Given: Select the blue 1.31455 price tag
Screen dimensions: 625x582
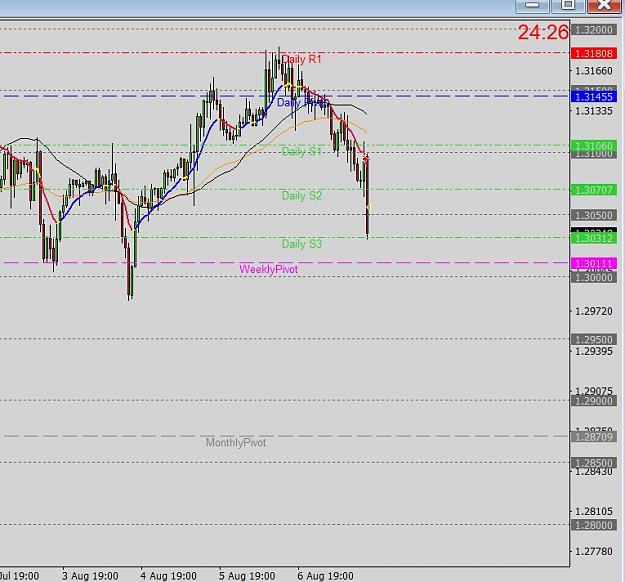Looking at the screenshot, I should tap(594, 96).
